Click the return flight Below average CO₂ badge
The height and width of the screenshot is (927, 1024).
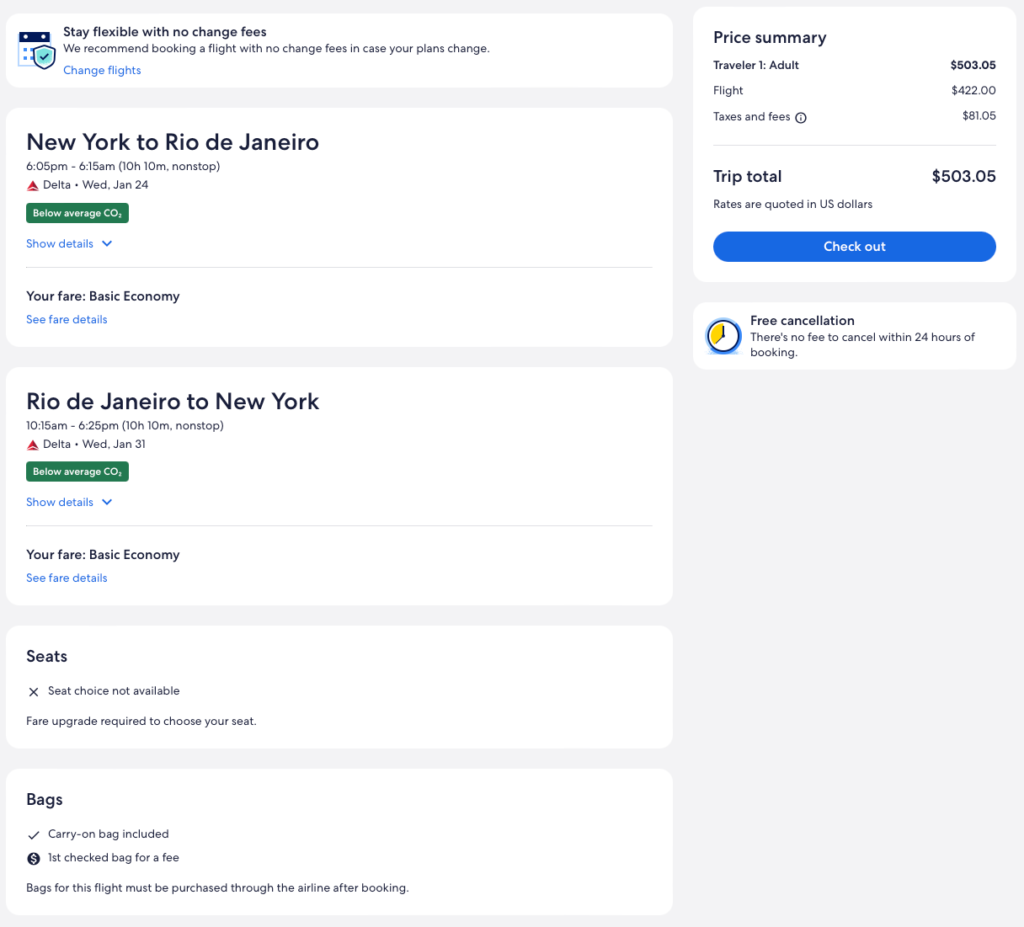coord(77,471)
